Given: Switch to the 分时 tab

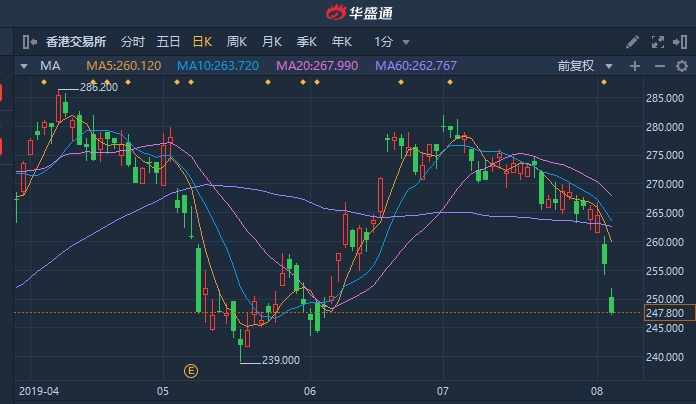Looking at the screenshot, I should (132, 42).
